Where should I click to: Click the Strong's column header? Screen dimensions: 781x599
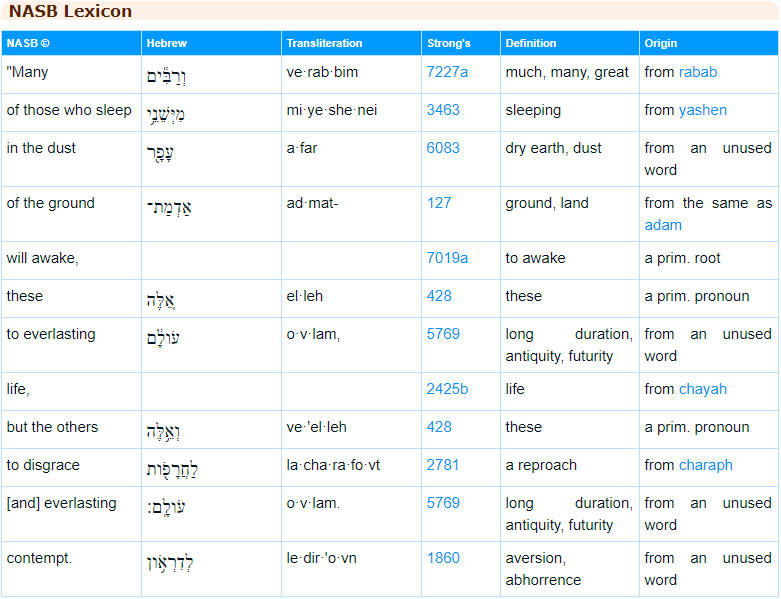point(449,44)
